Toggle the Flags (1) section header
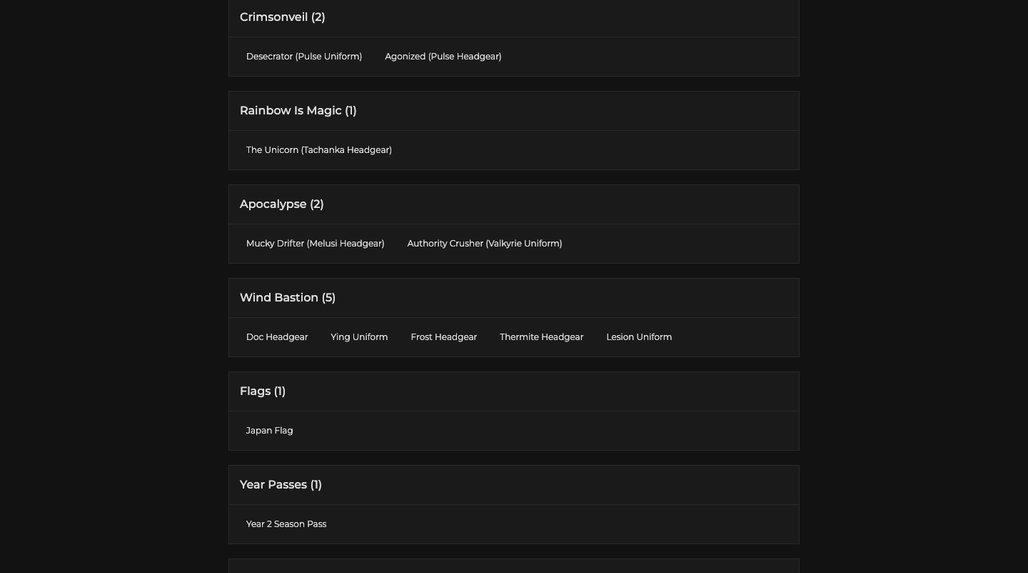Screen dimensions: 1028x573 coord(513,391)
